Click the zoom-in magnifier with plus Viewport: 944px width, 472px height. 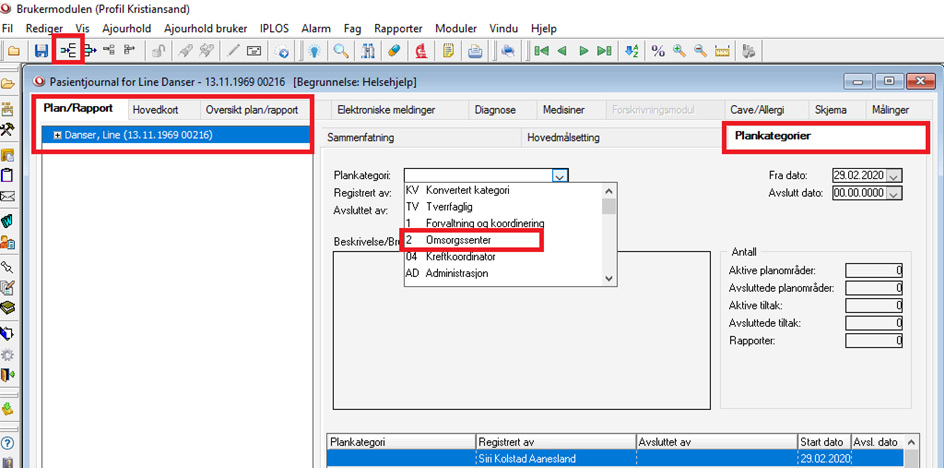point(679,50)
